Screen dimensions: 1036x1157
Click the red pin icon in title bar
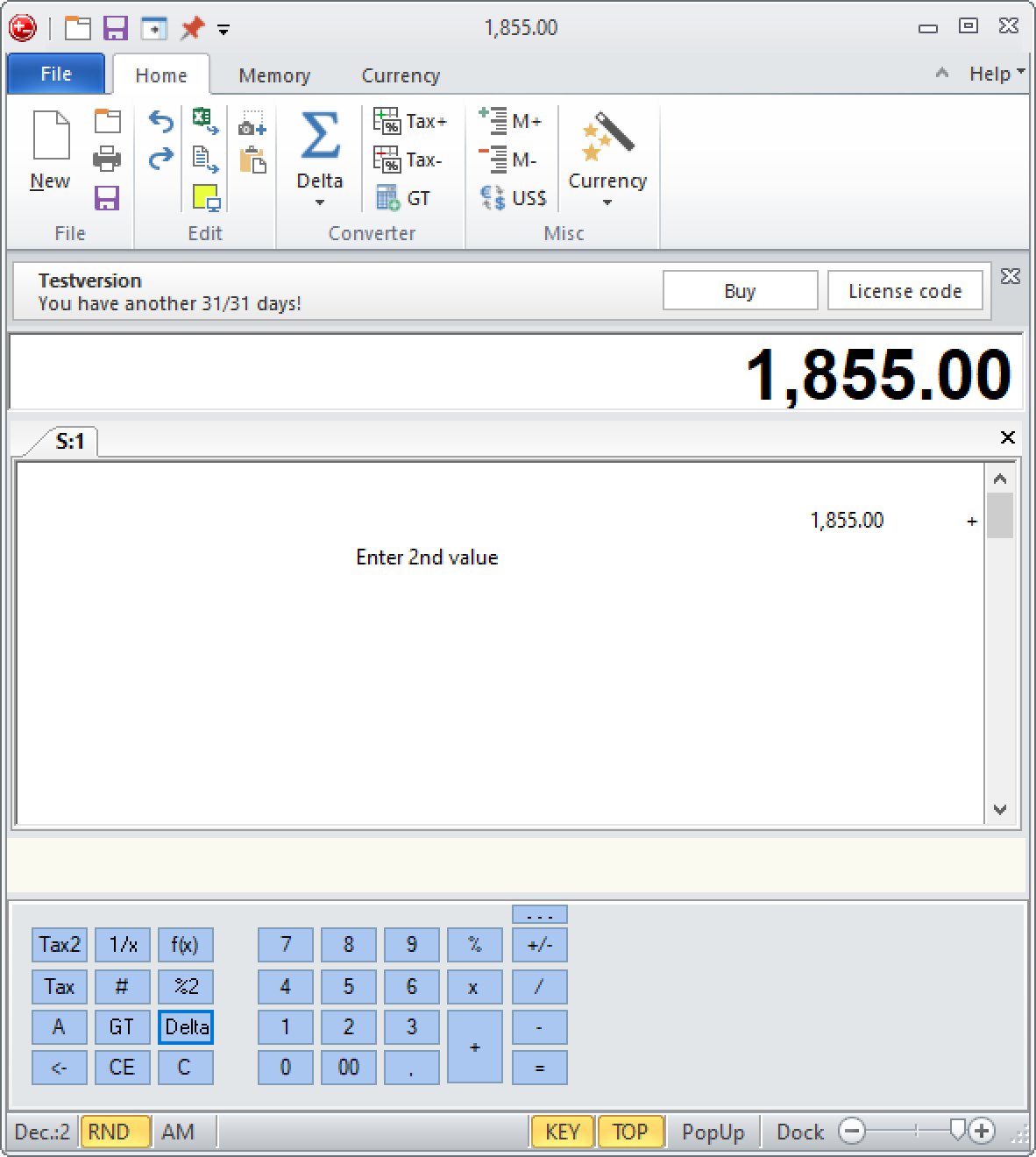192,28
